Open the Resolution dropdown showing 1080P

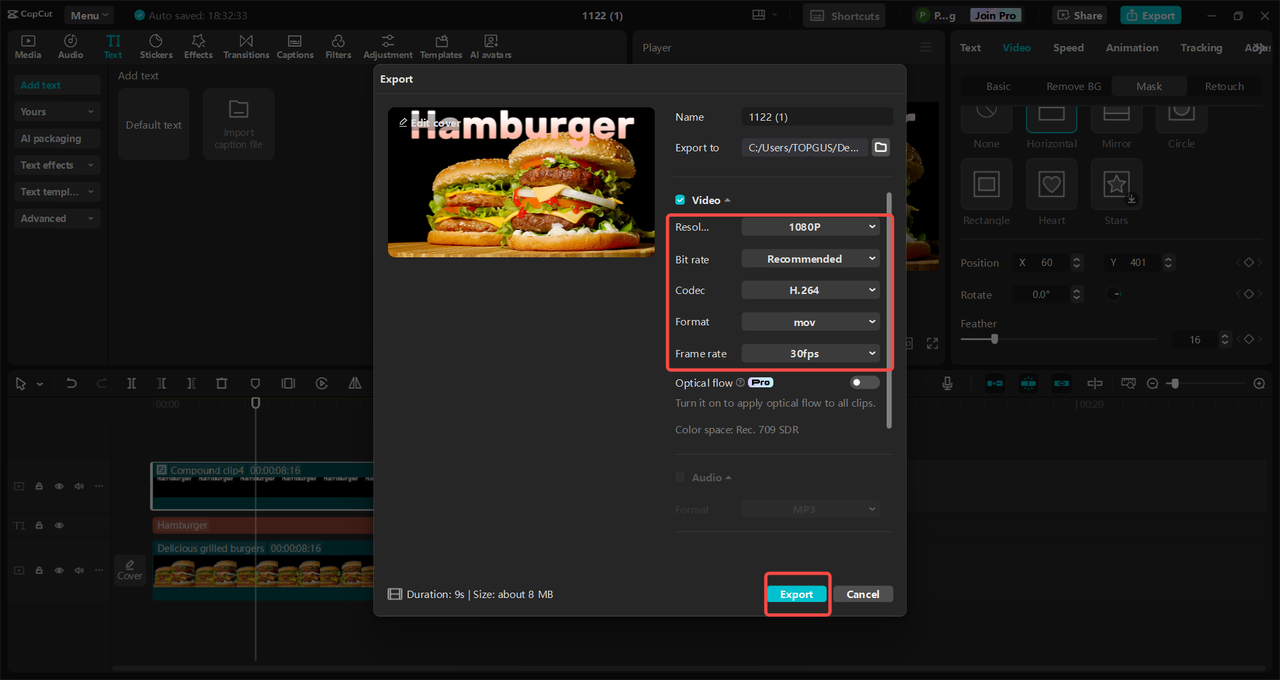click(x=811, y=227)
